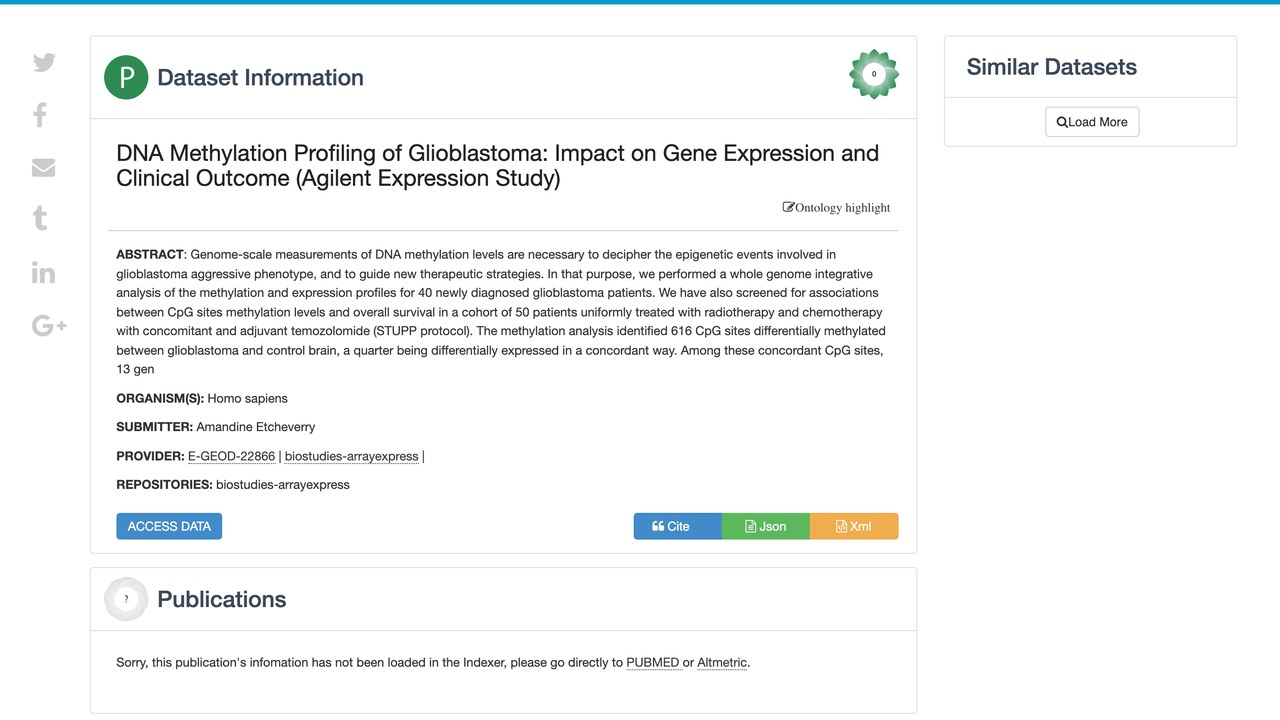Click the Cite button

(x=677, y=526)
